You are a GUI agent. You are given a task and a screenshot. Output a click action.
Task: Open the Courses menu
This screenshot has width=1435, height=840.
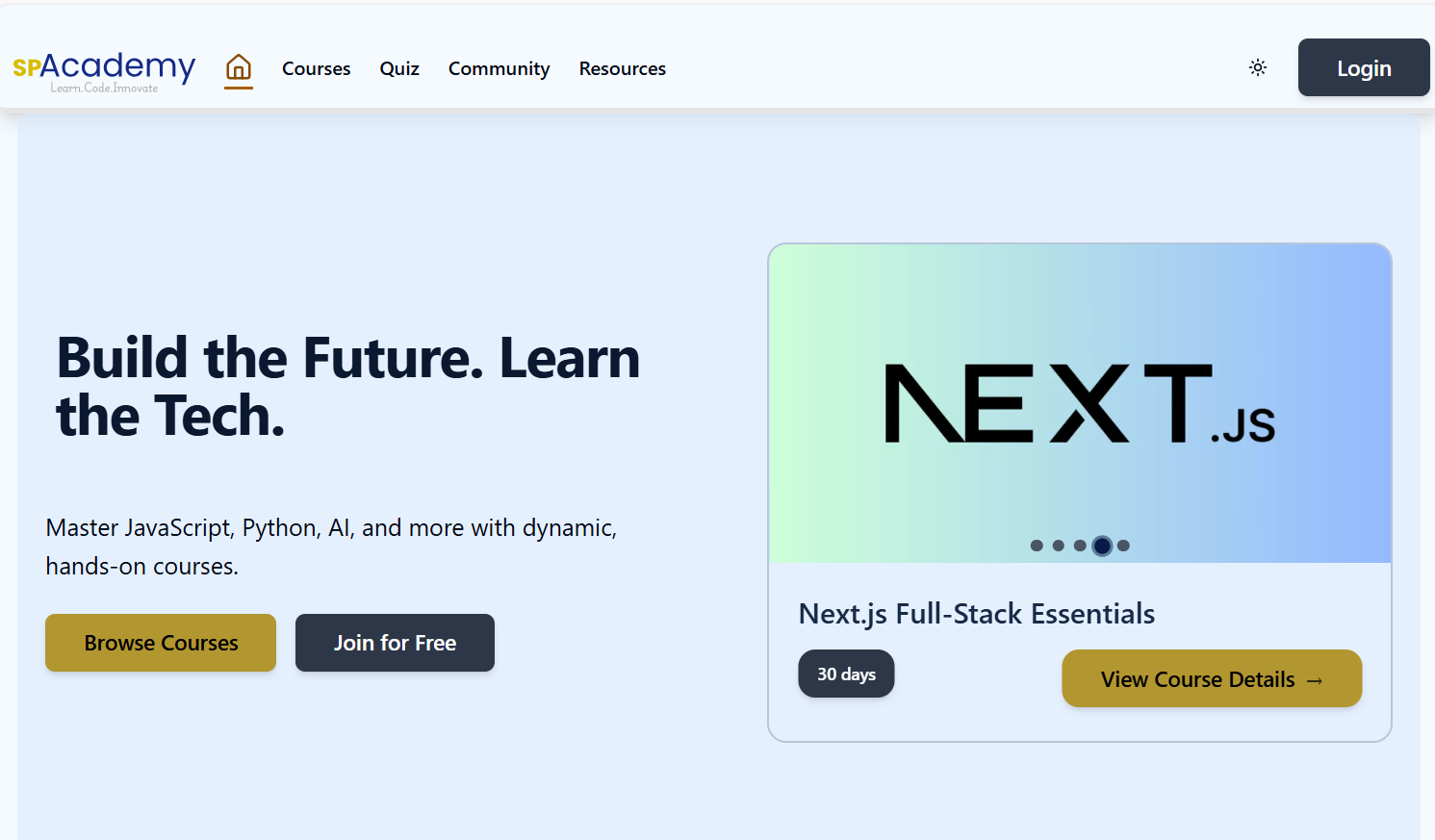pos(316,68)
